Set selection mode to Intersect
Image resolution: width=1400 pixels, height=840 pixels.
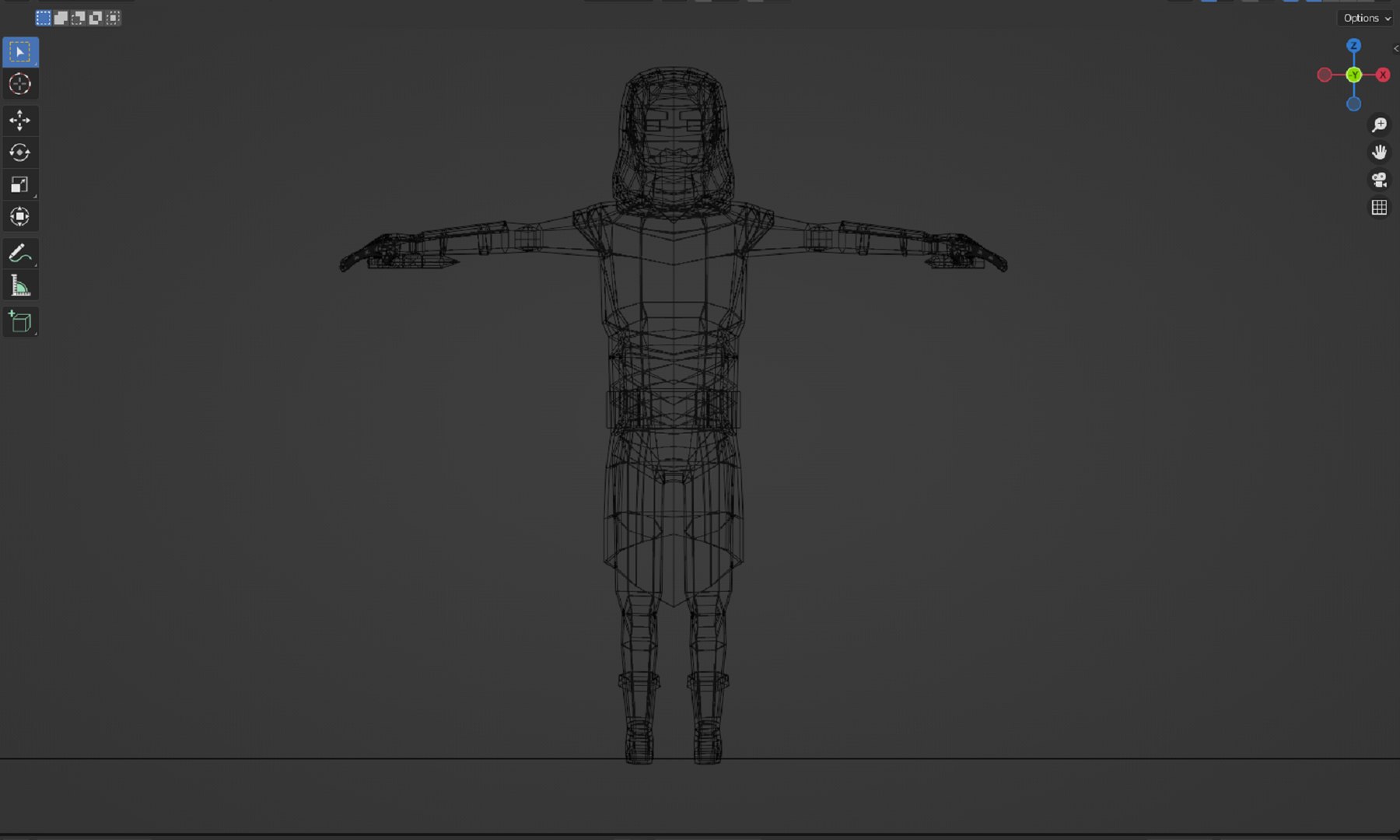pos(113,18)
